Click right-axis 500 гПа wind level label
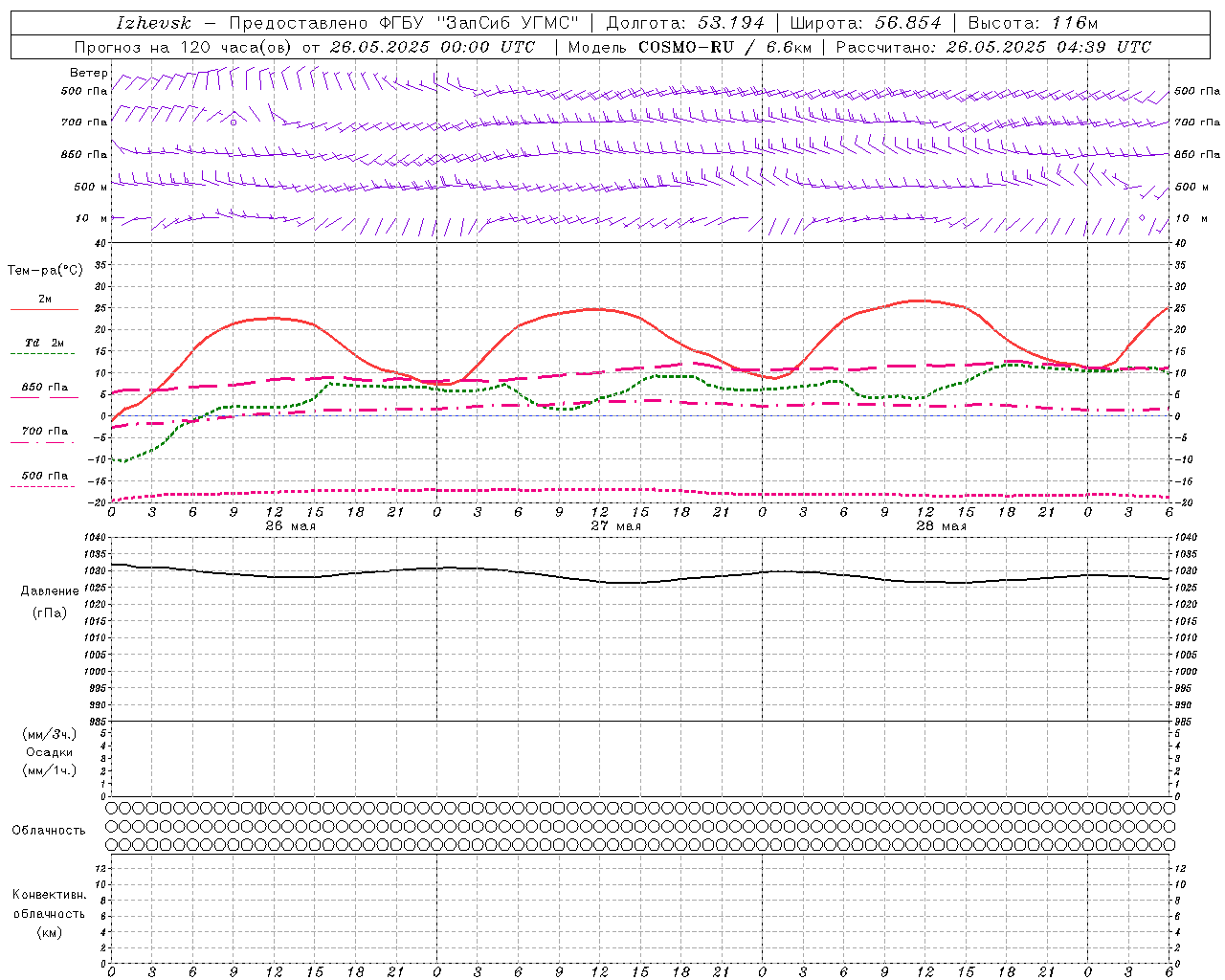 1197,91
